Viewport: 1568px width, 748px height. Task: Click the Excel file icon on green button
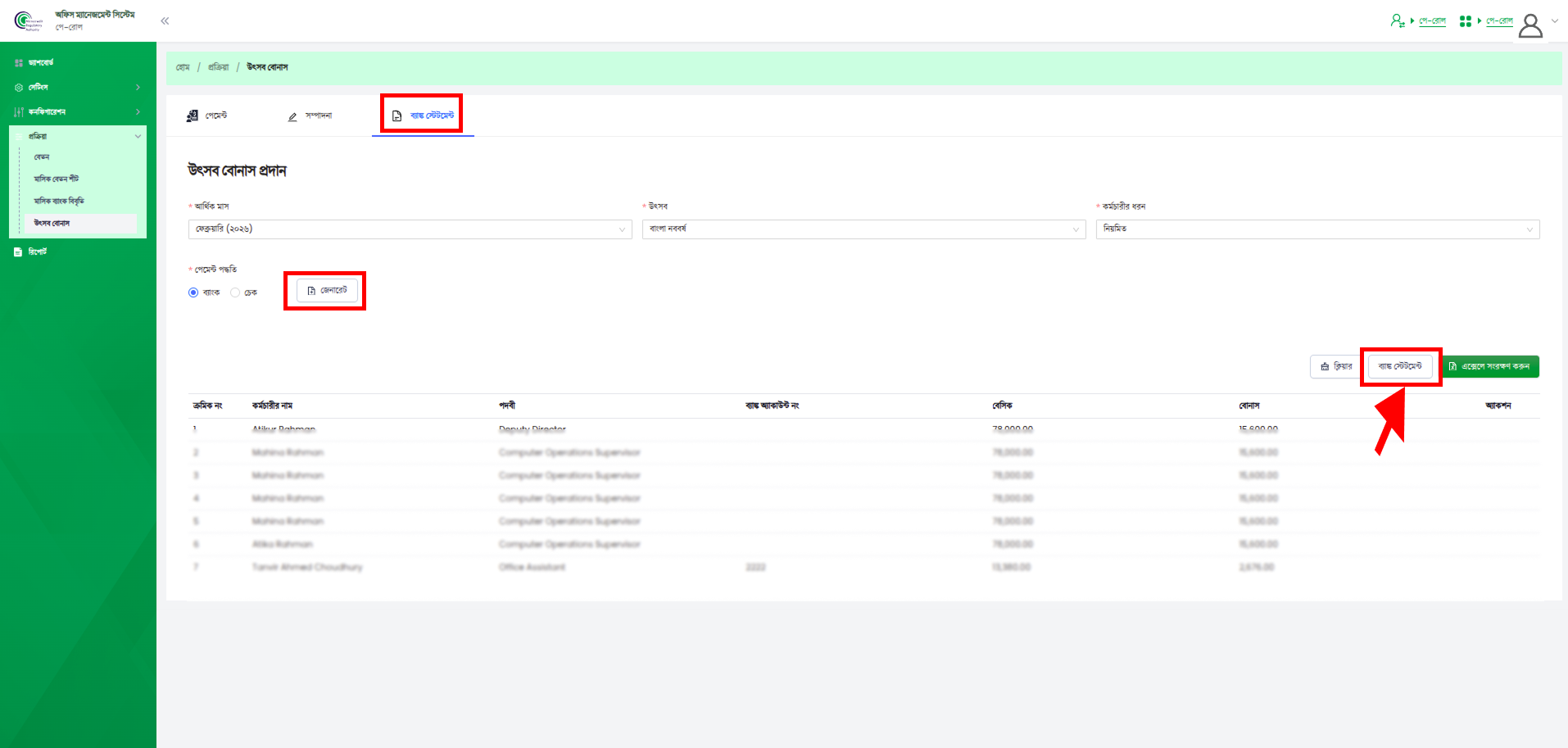1453,367
